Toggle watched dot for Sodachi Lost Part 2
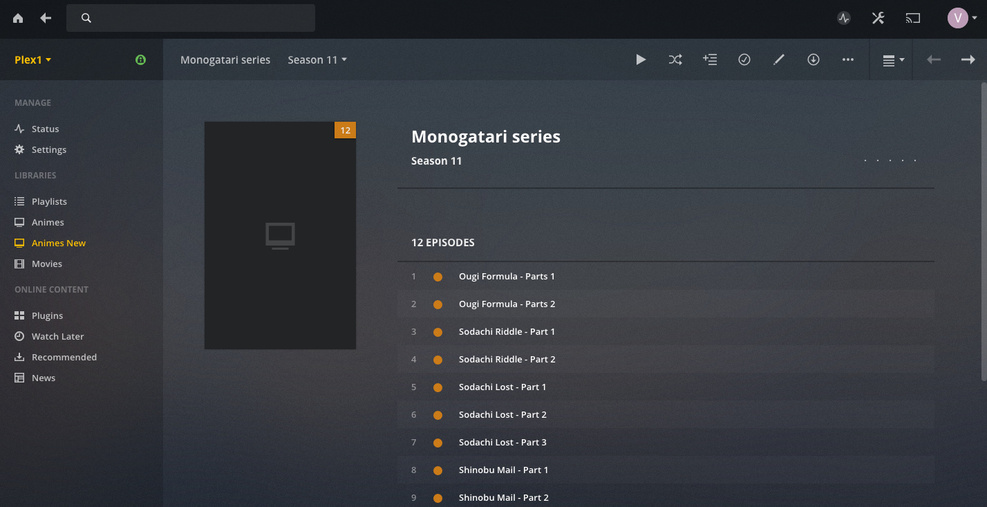 click(437, 415)
